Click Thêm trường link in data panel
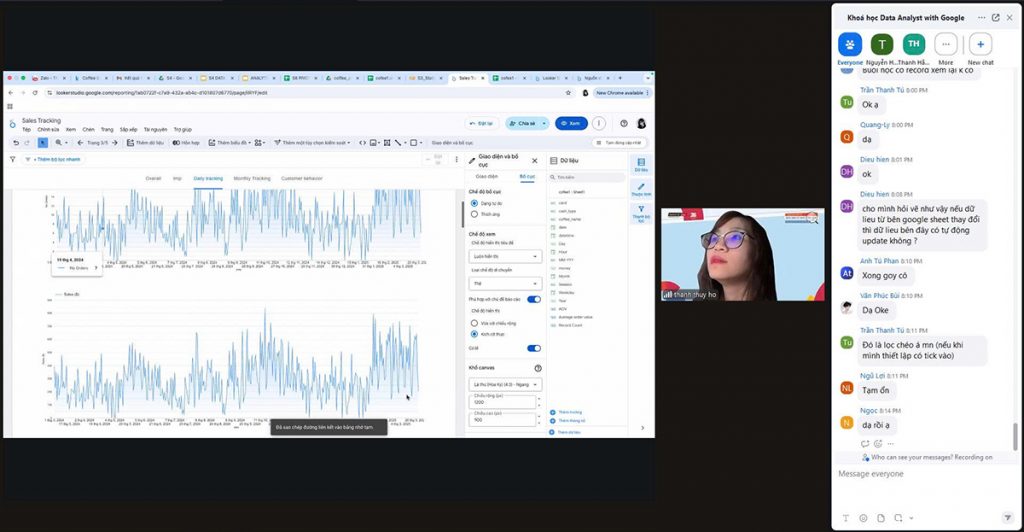Viewport: 1024px width, 532px height. (x=566, y=413)
